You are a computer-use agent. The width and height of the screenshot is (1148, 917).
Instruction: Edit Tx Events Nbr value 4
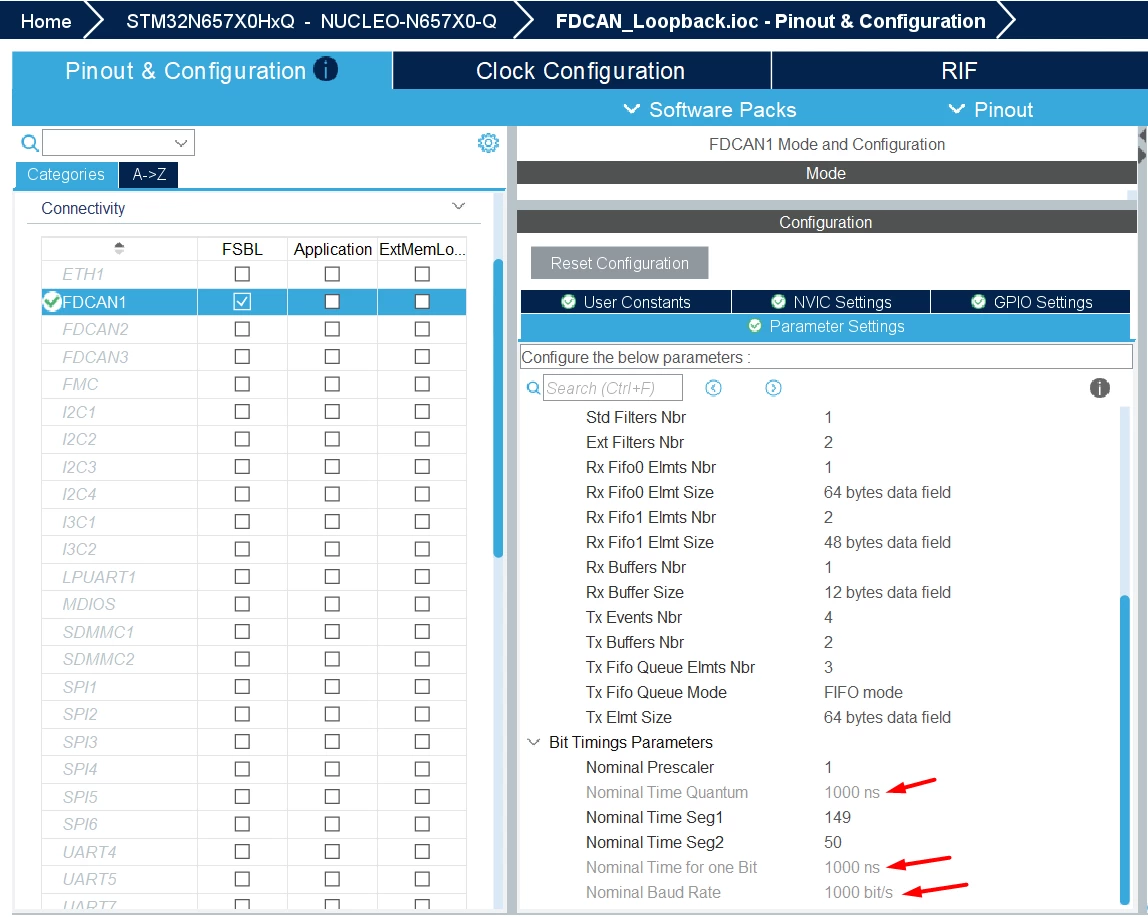tap(828, 617)
